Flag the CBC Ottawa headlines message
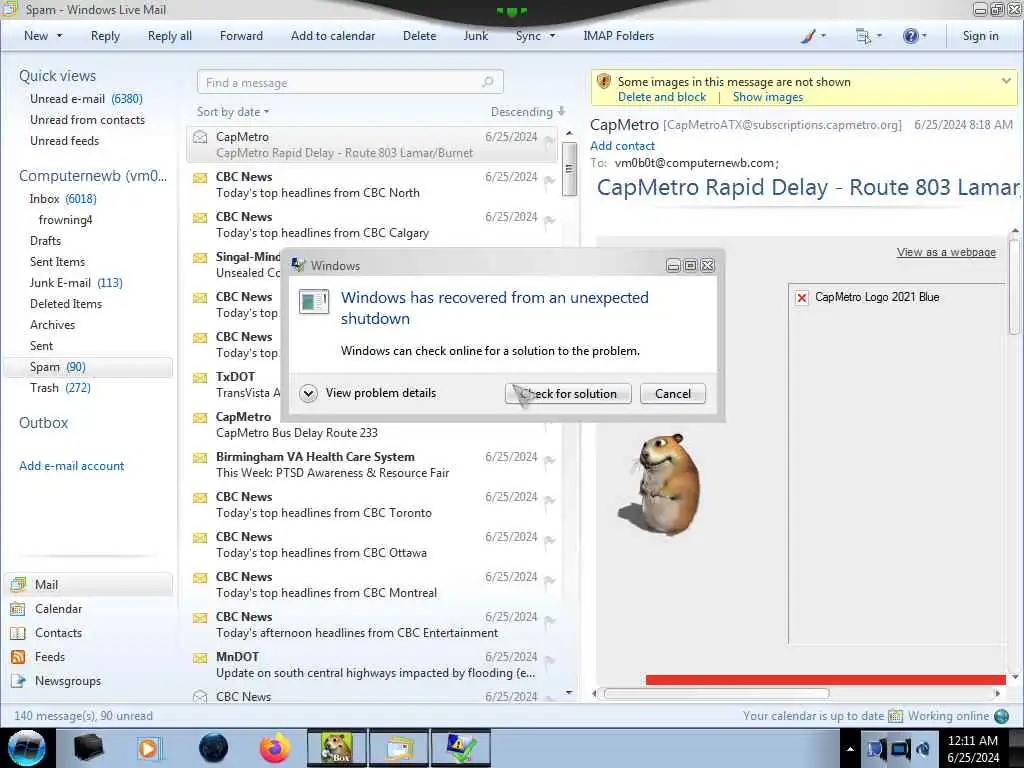Screen dimensions: 1024x768 point(549,540)
